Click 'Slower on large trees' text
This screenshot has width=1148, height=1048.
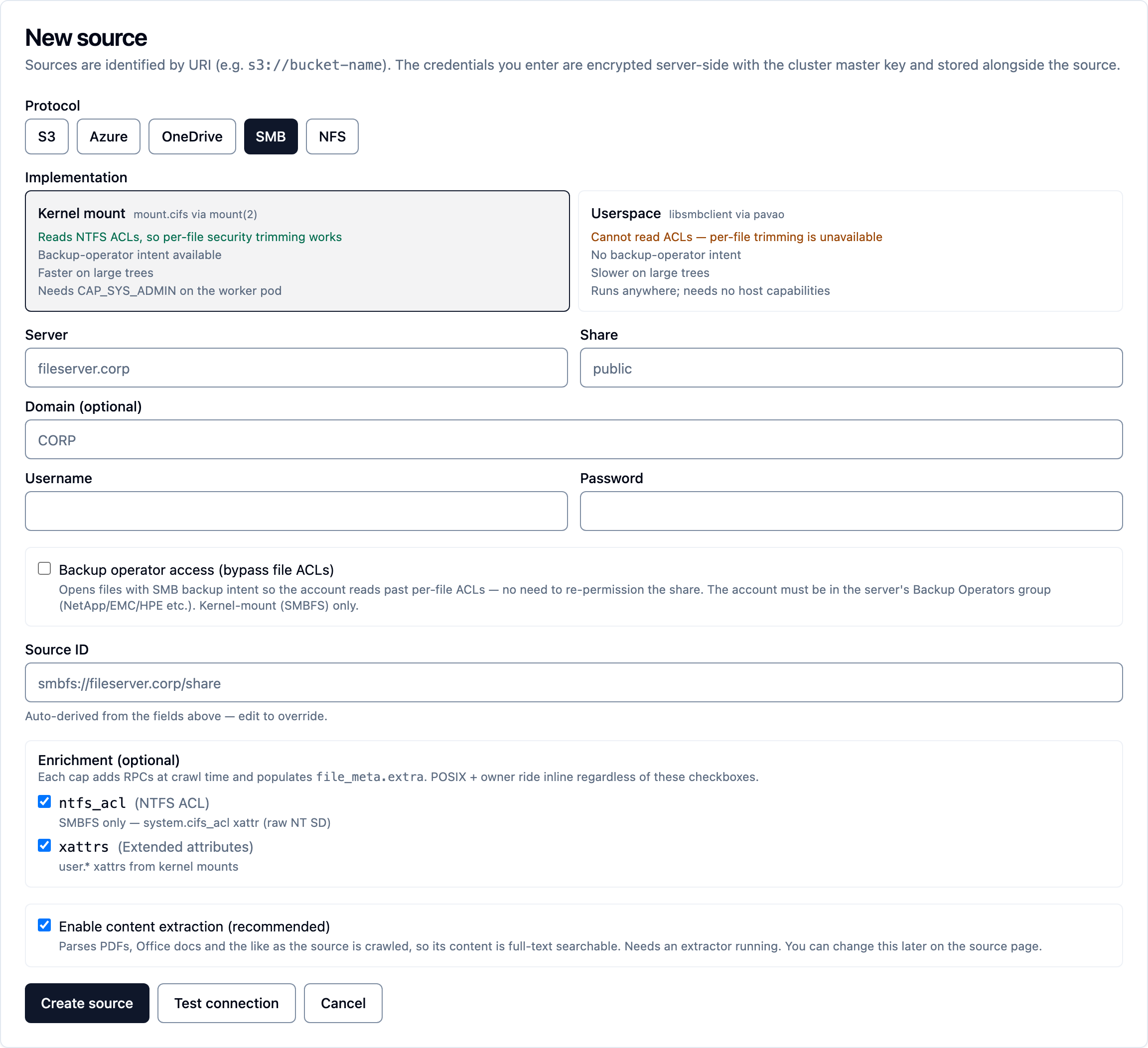pos(650,272)
